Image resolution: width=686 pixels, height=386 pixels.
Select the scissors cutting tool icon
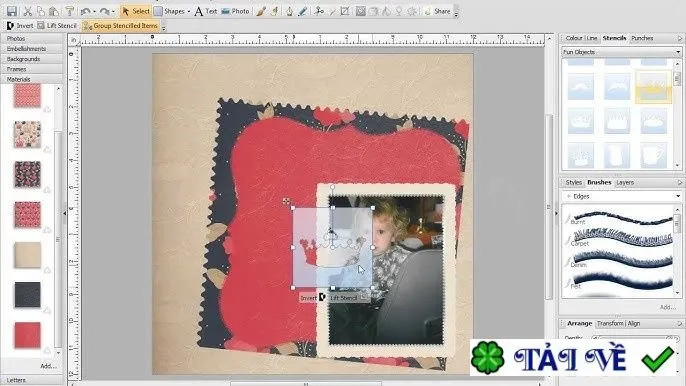click(x=319, y=11)
